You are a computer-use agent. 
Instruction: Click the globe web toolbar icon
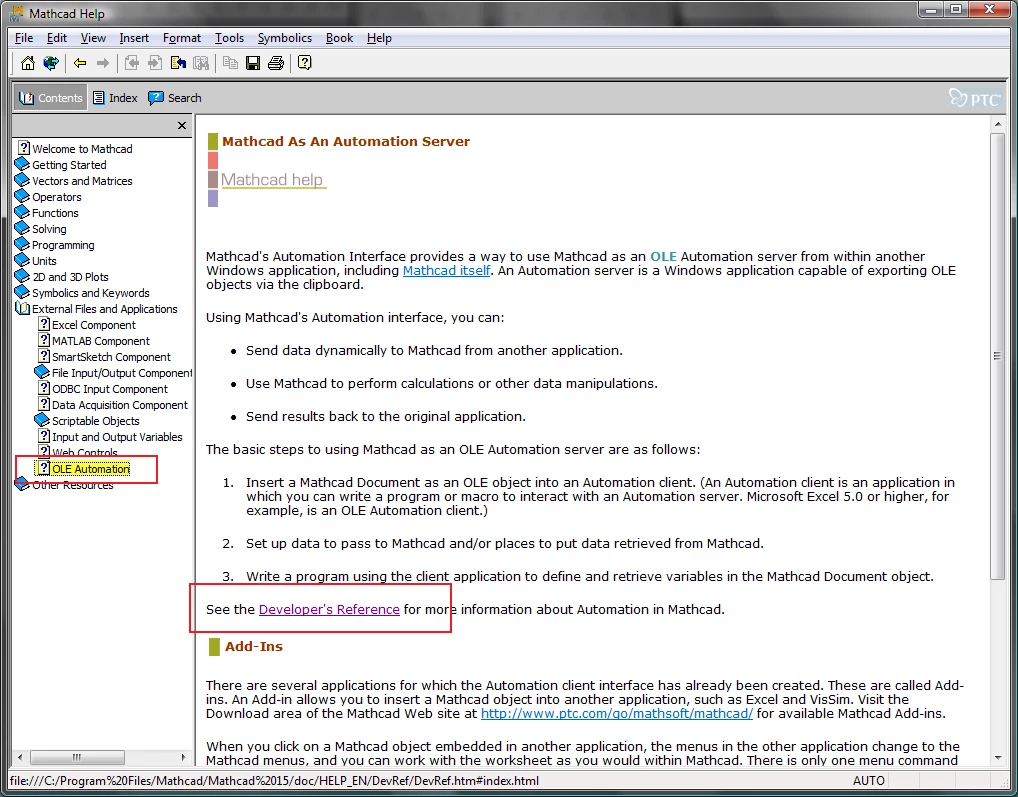[x=51, y=63]
